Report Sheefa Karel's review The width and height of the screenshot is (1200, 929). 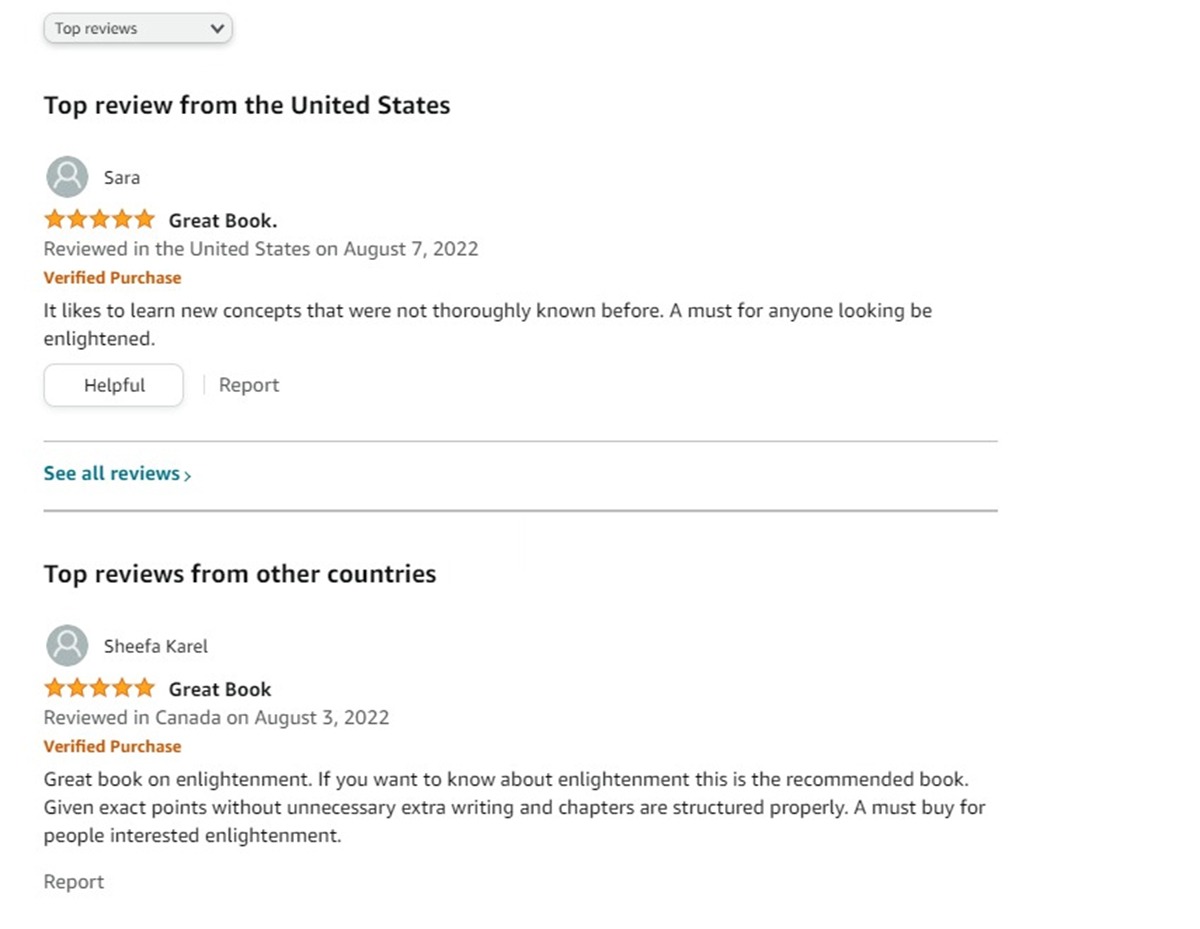click(x=74, y=882)
